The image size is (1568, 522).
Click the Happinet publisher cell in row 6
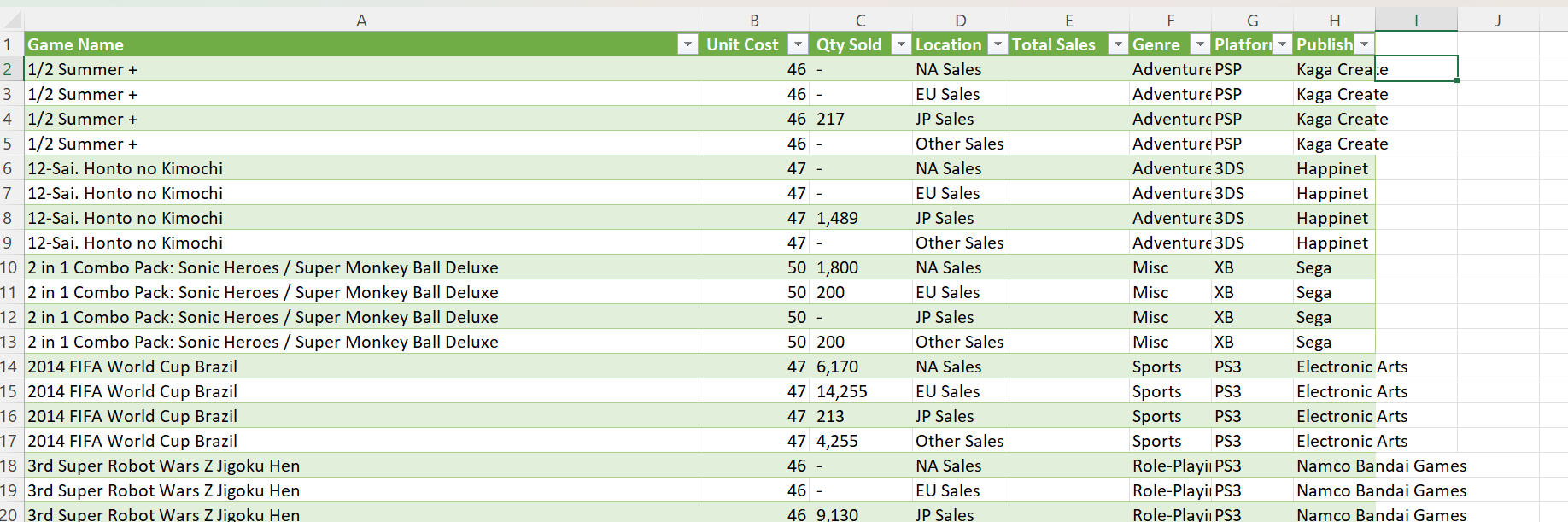click(1332, 168)
